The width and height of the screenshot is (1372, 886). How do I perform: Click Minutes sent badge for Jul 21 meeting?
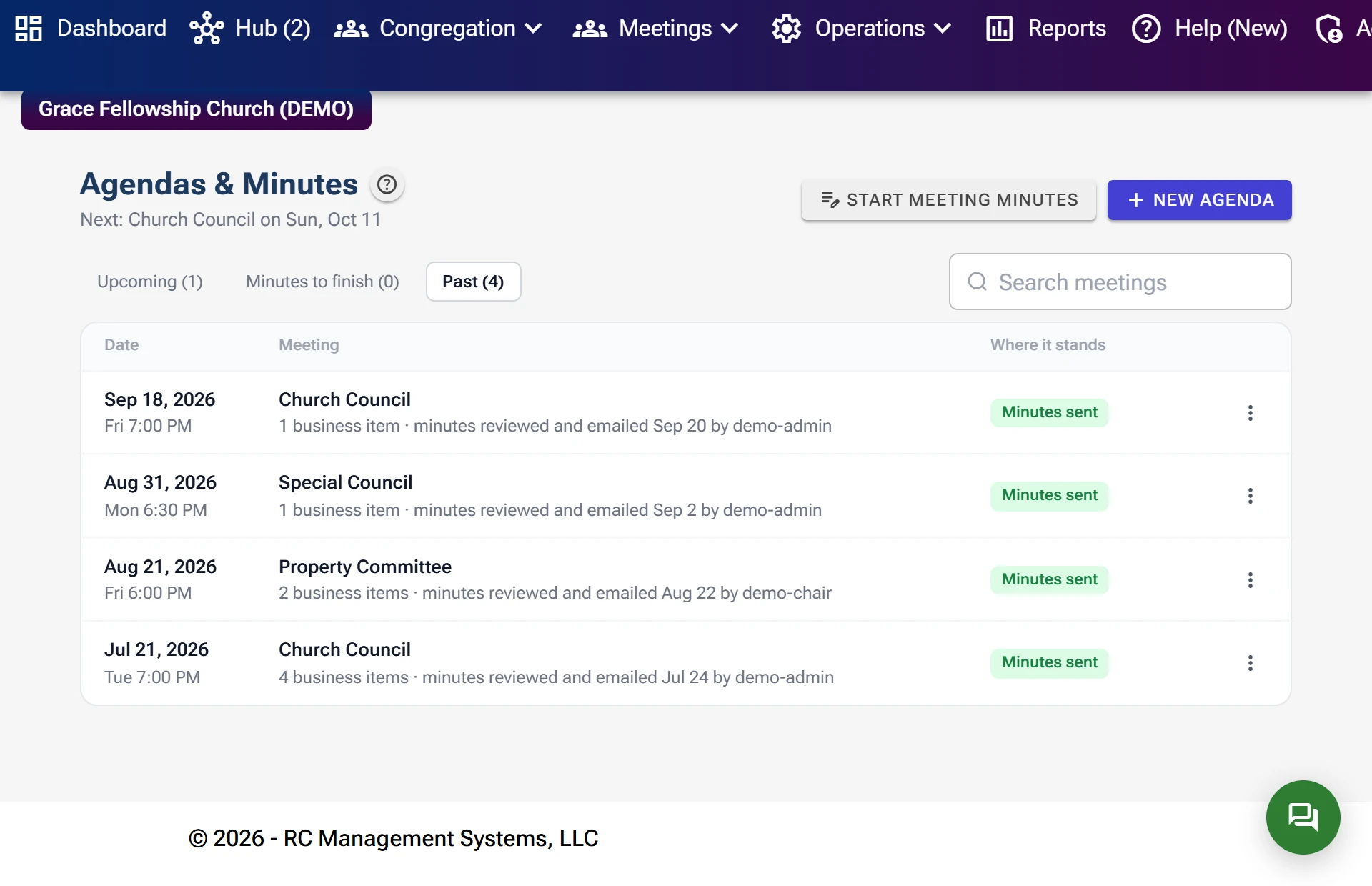tap(1049, 662)
